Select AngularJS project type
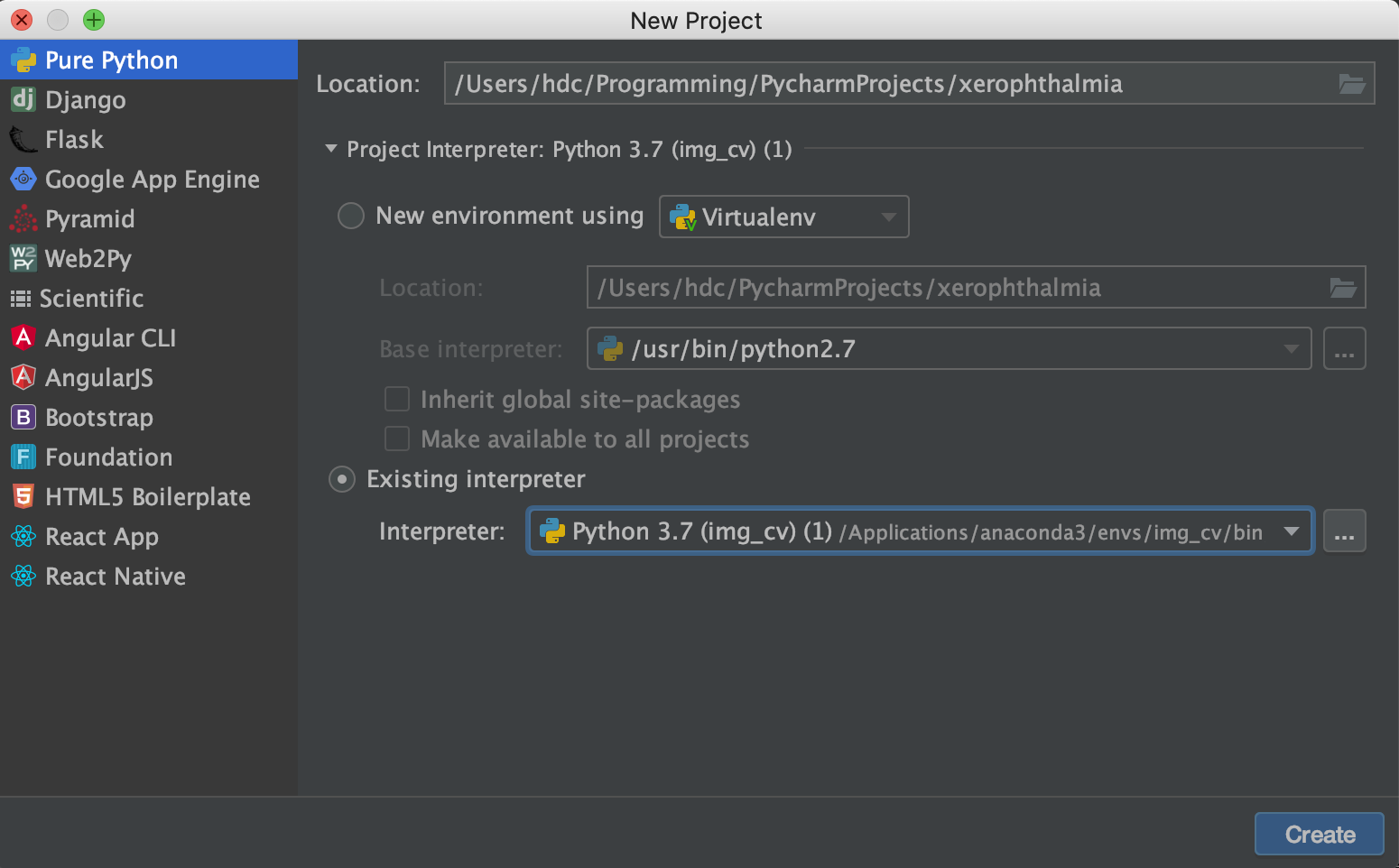 (149, 377)
